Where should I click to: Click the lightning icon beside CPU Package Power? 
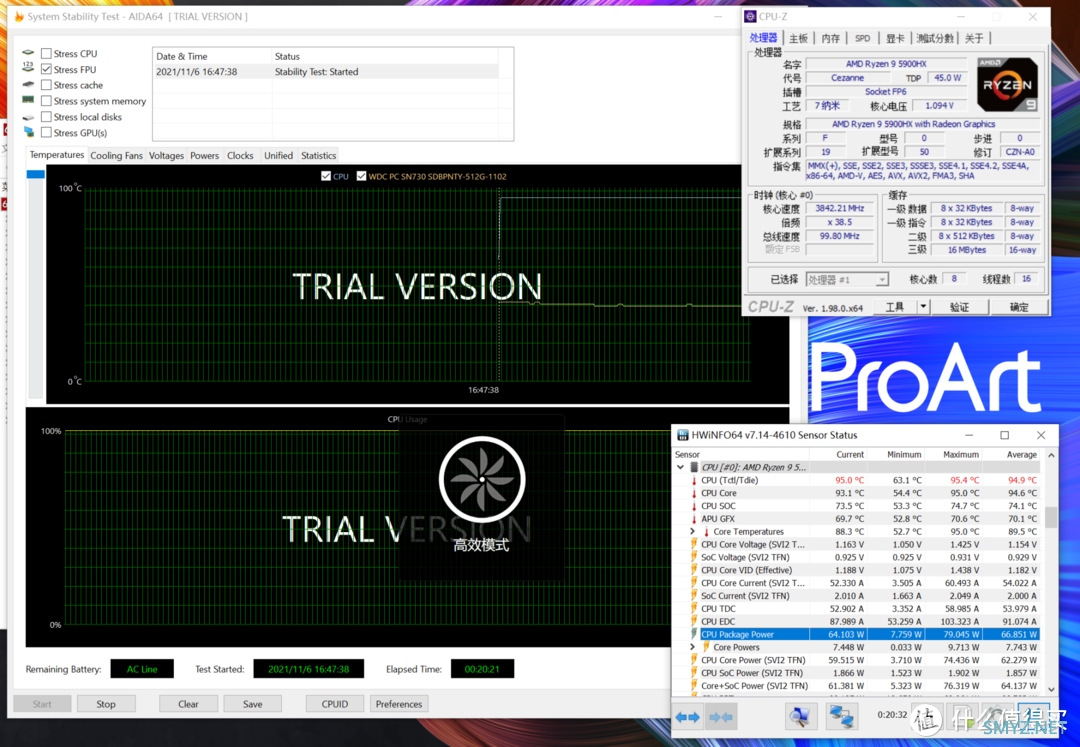point(694,634)
